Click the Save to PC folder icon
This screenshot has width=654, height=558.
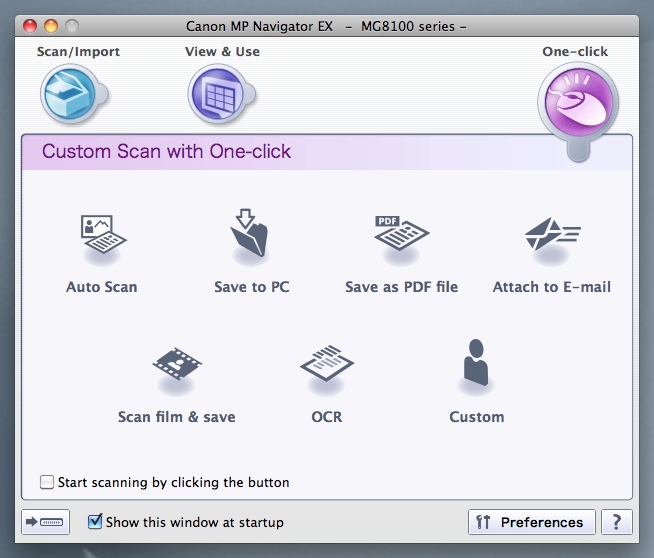click(251, 238)
